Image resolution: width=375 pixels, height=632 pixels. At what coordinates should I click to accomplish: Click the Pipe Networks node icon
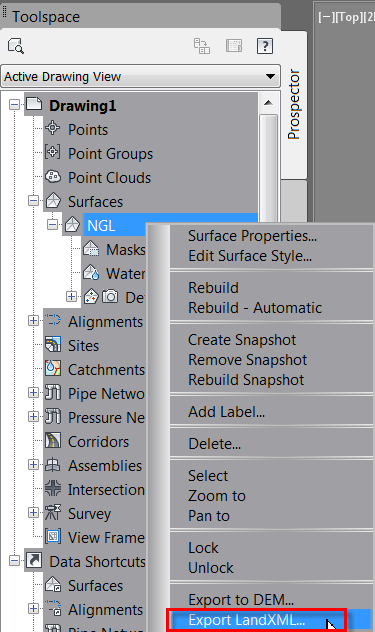click(53, 392)
